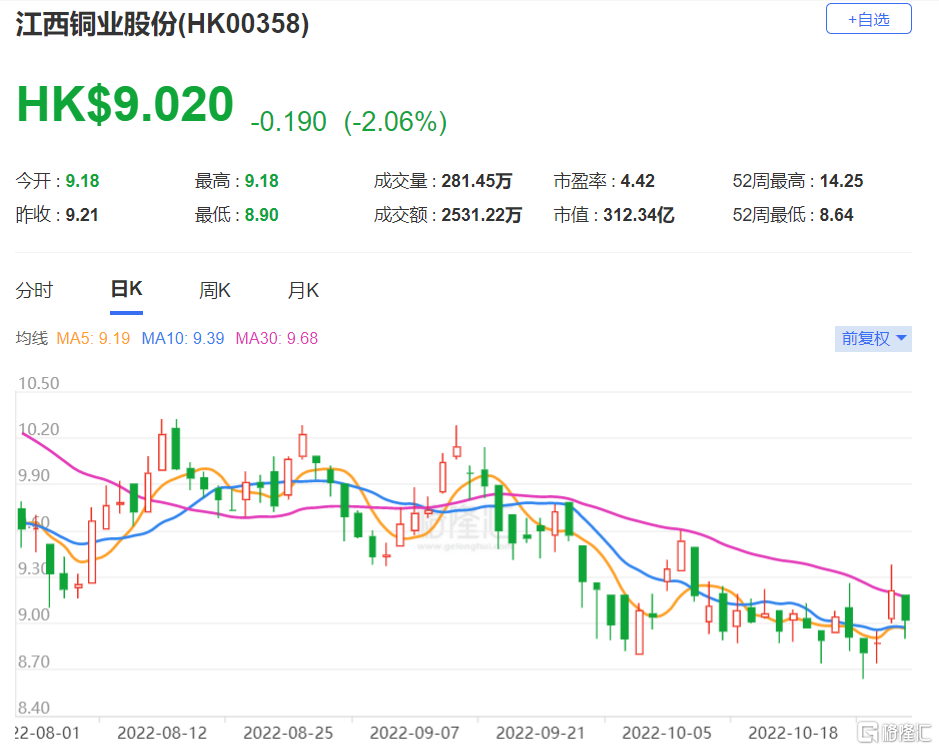Click the current price HK$9.020
Image resolution: width=939 pixels, height=750 pixels.
[125, 104]
